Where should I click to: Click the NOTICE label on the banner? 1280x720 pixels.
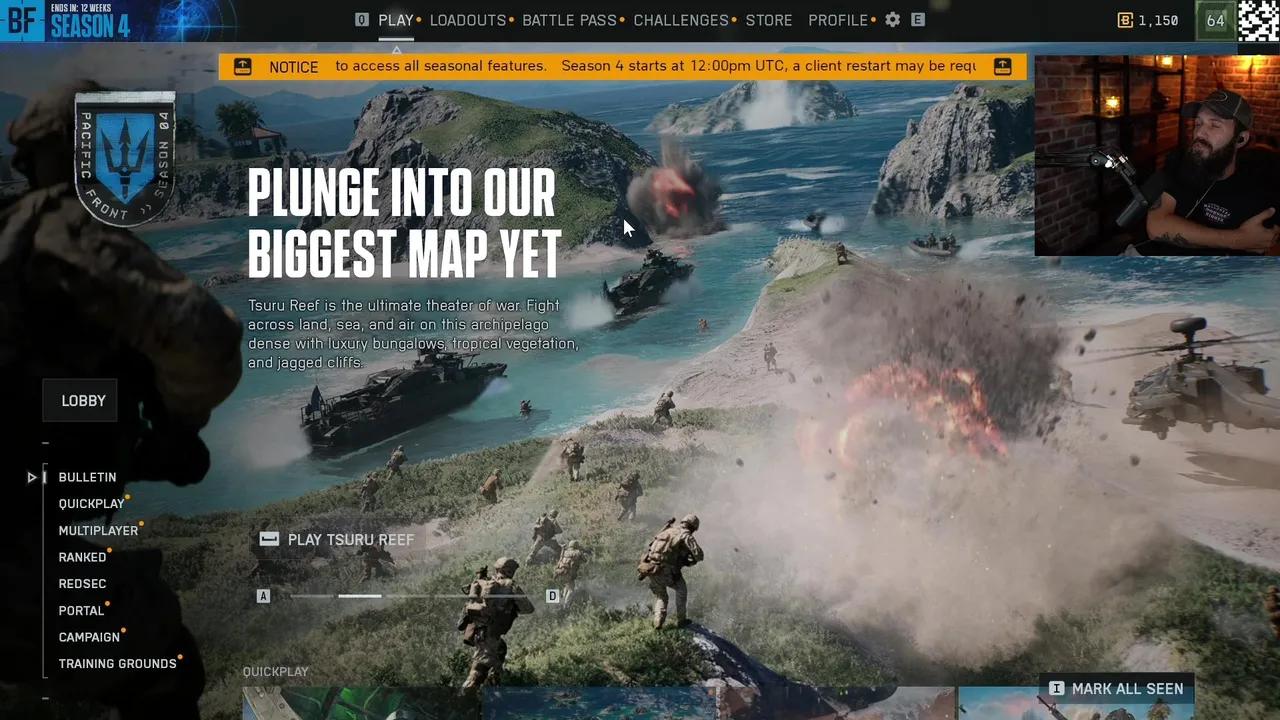[x=294, y=67]
